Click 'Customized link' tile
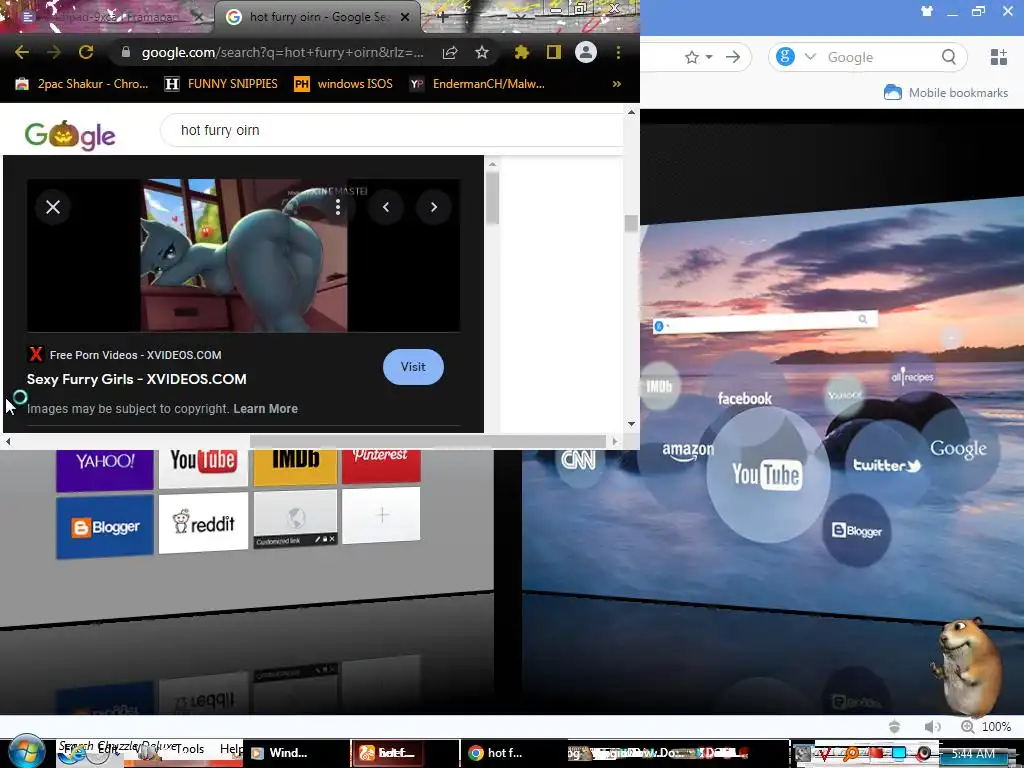Viewport: 1024px width, 768px height. (x=295, y=519)
